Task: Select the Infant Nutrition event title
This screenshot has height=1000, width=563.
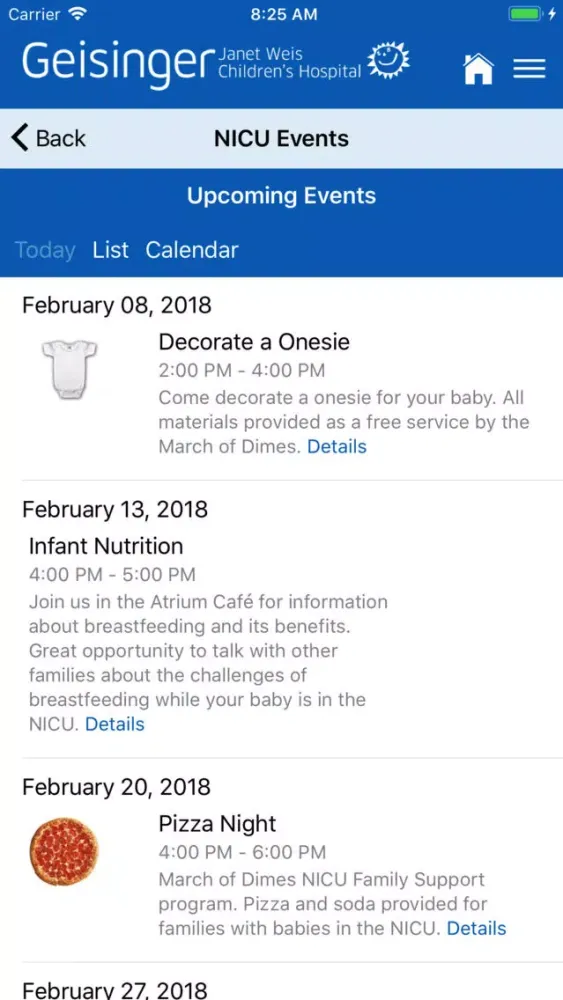Action: (x=106, y=546)
